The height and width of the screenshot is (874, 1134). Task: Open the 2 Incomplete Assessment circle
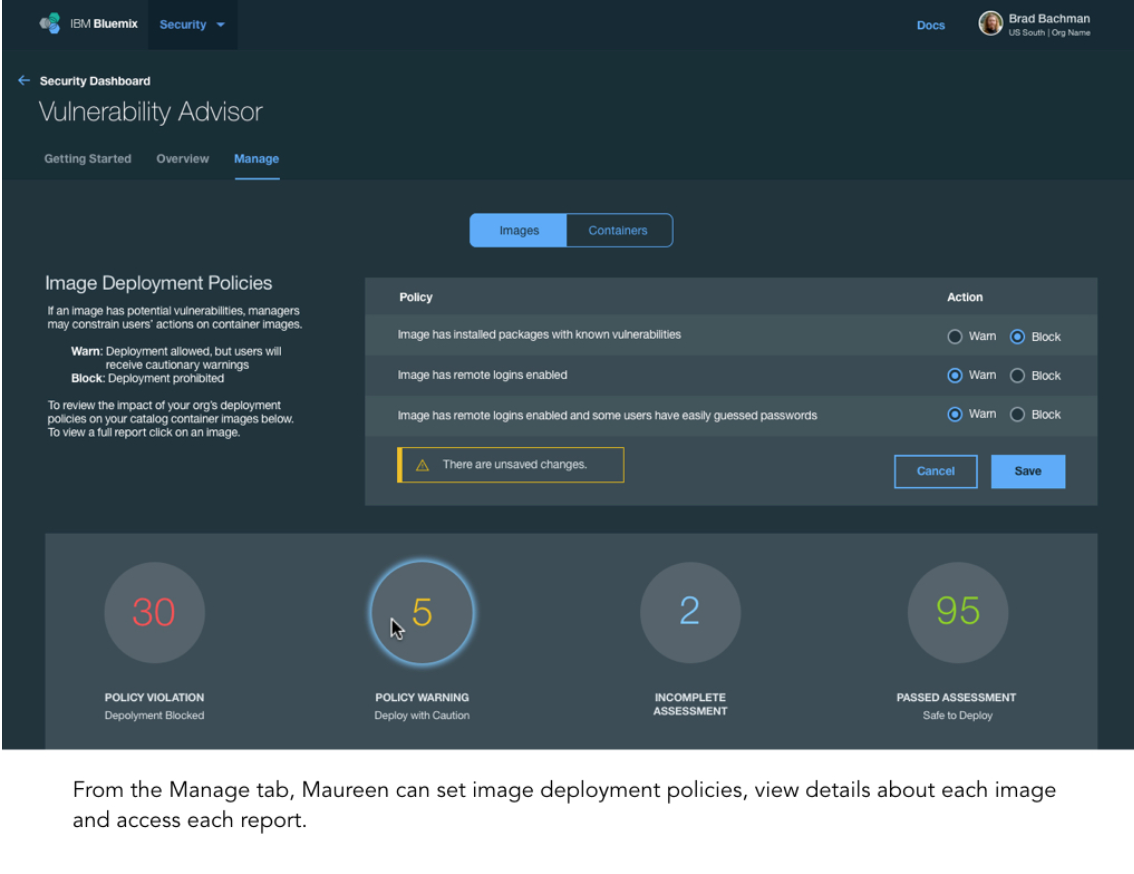pos(690,612)
